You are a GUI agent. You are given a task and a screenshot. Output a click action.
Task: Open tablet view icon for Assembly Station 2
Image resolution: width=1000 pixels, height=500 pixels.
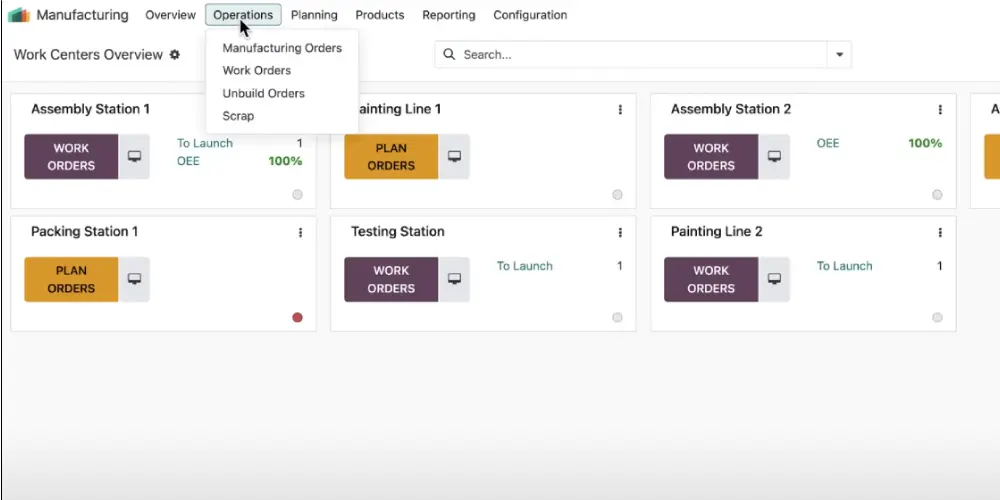click(x=774, y=156)
